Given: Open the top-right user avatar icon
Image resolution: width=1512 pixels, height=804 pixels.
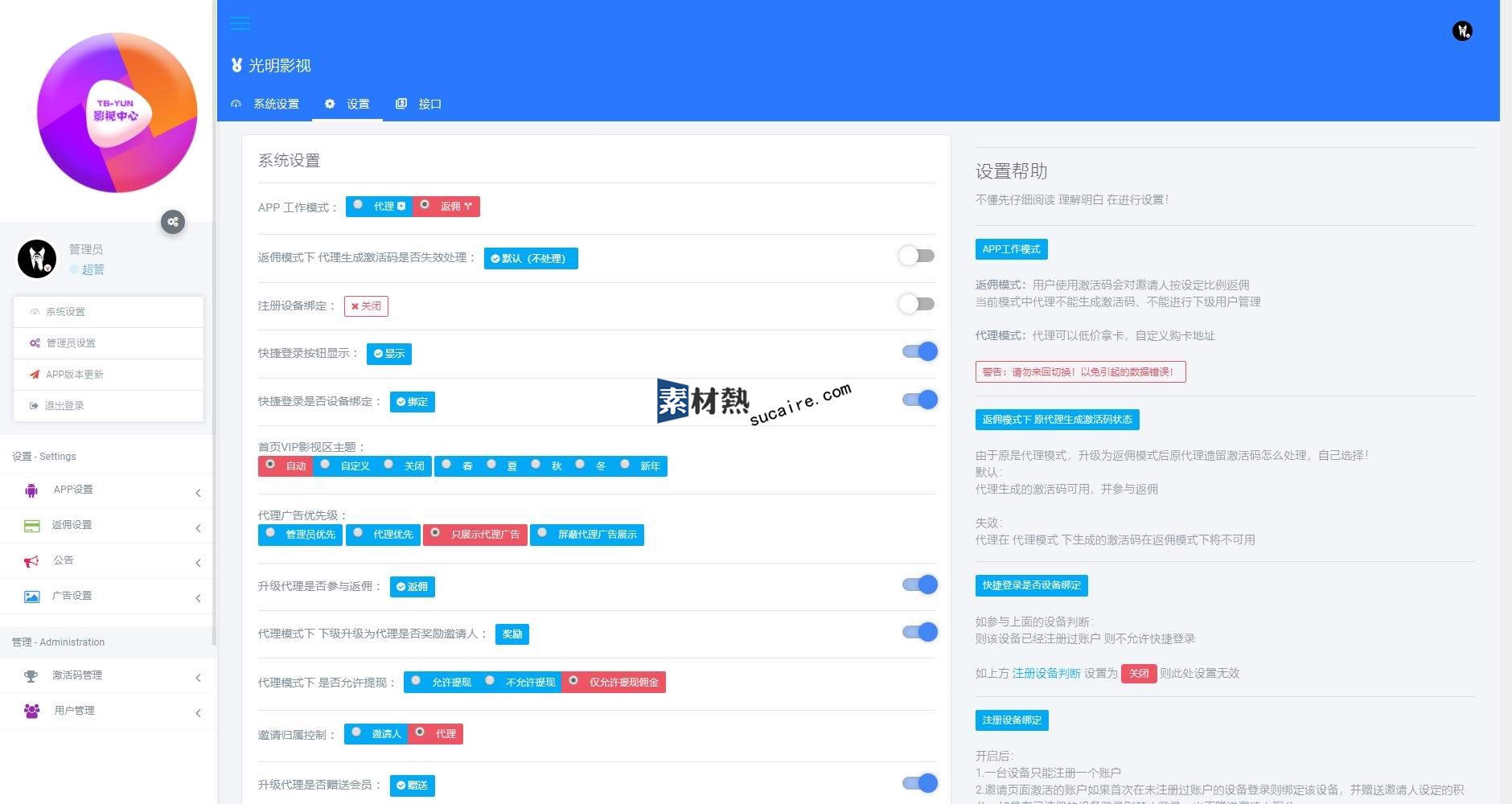Looking at the screenshot, I should tap(1461, 31).
